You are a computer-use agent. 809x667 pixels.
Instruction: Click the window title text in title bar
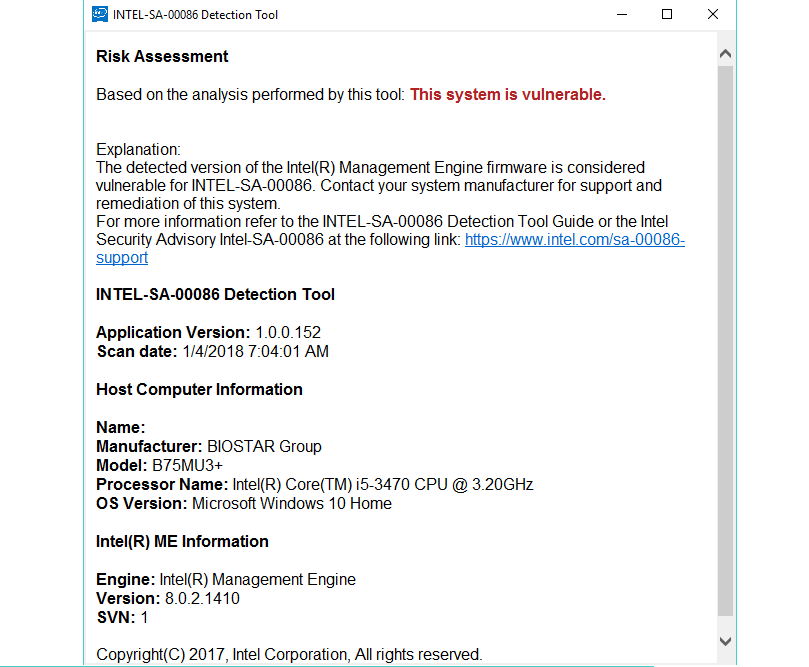tap(195, 15)
